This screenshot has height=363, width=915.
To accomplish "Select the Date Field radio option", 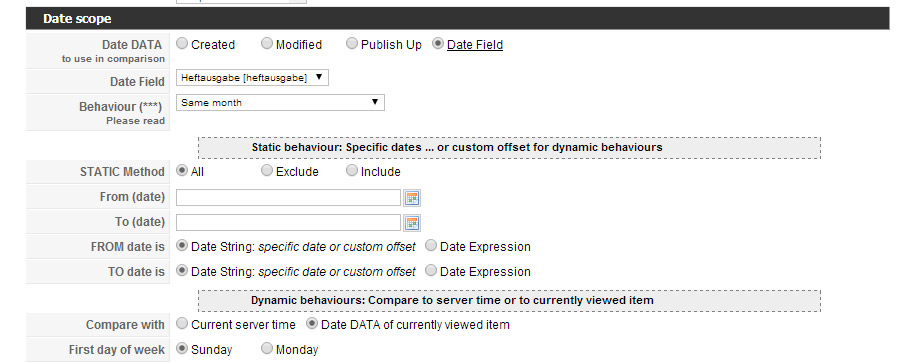I will (438, 44).
